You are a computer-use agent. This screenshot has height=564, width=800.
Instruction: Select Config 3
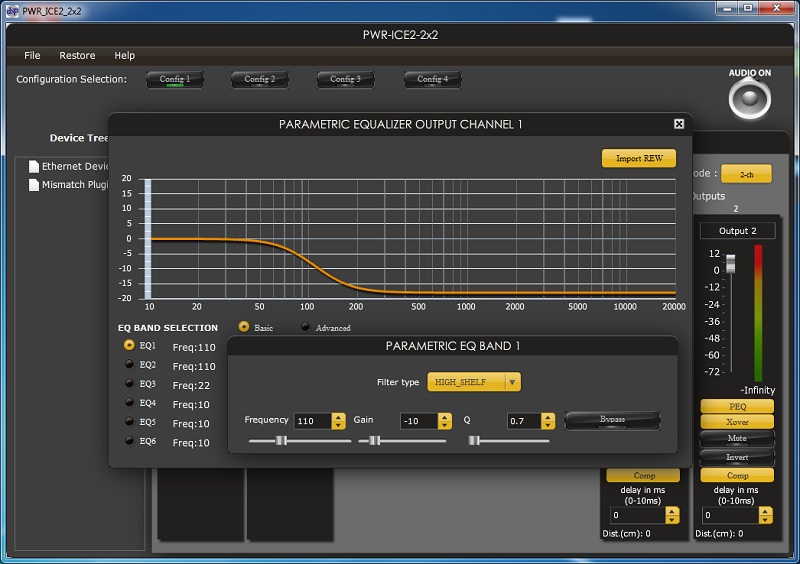(x=345, y=80)
